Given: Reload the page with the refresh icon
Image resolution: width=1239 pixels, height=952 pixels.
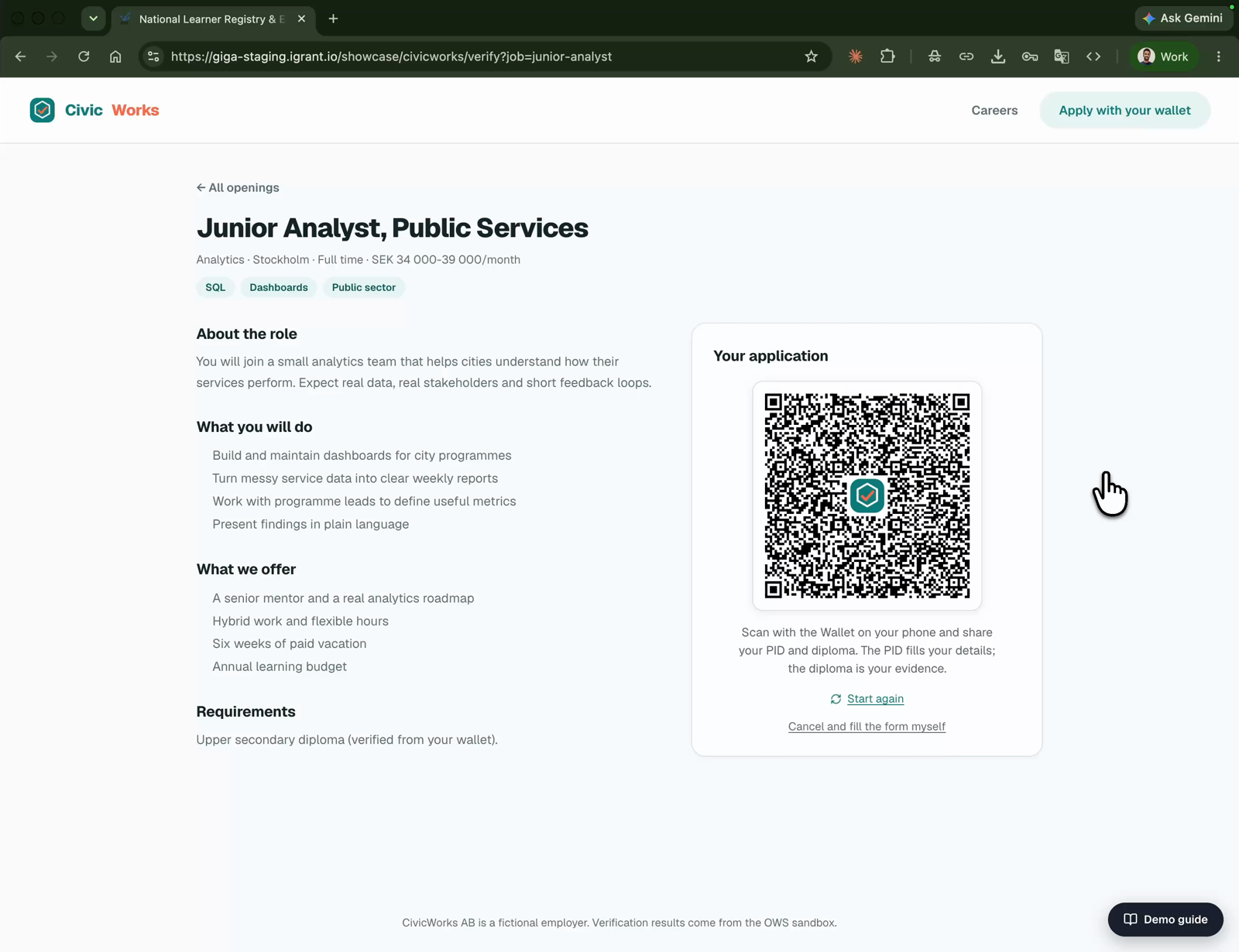Looking at the screenshot, I should click(84, 57).
